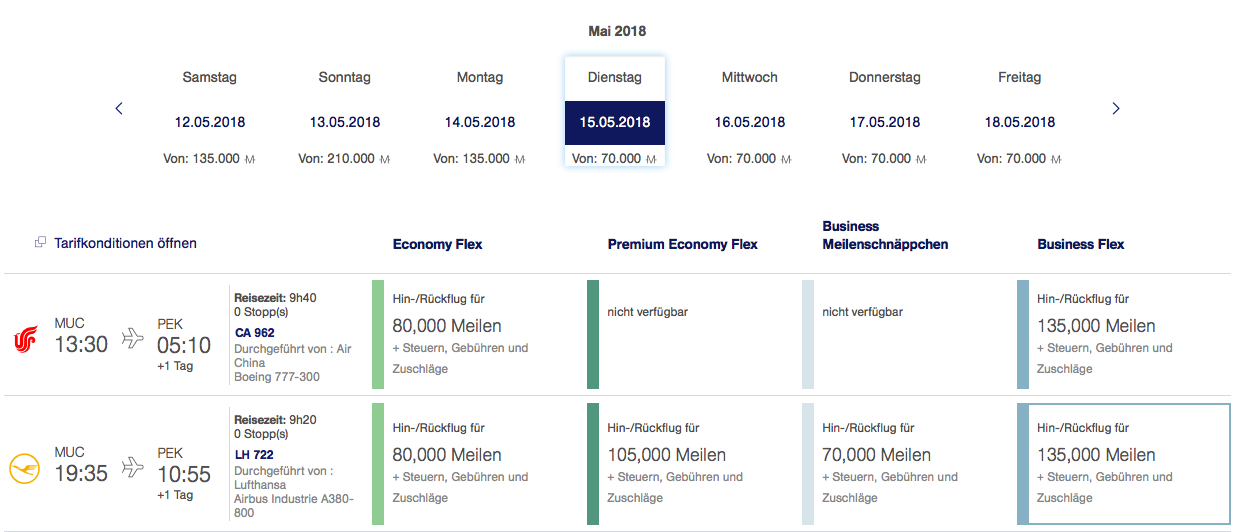Click the airplane icon for flight LH 722

[132, 466]
